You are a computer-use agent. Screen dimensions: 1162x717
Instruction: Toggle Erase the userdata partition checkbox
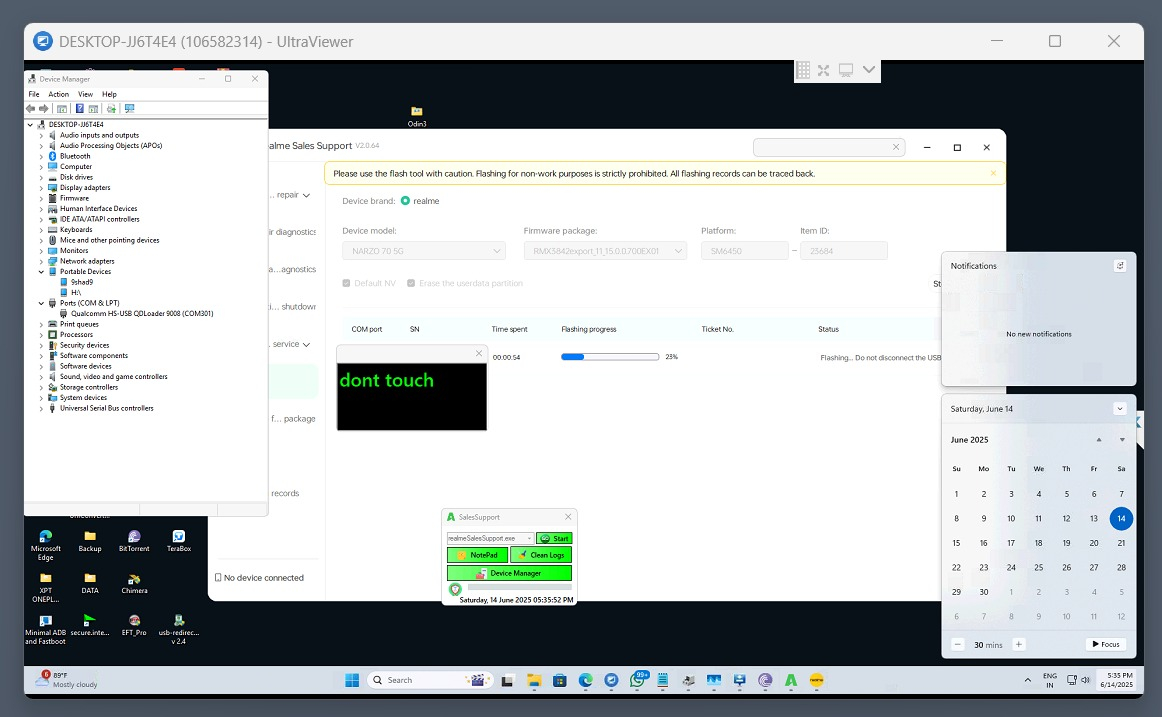click(412, 283)
